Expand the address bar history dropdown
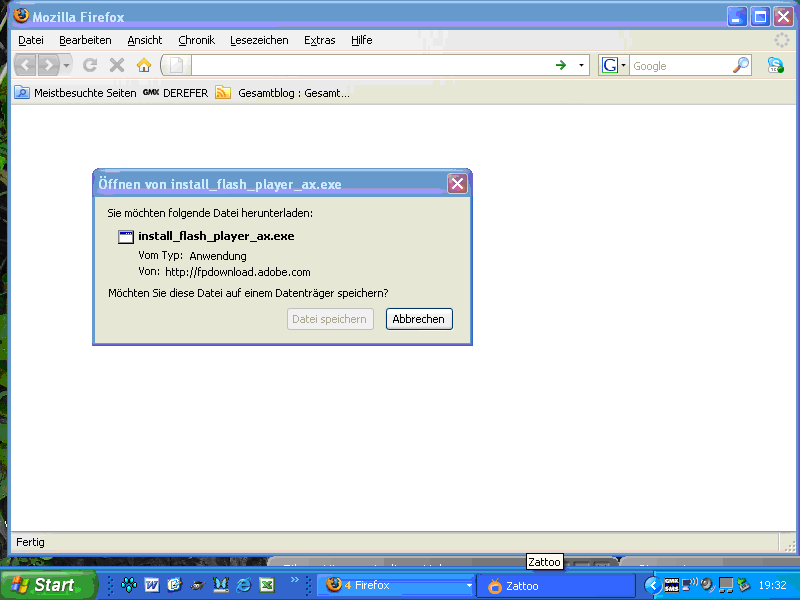Viewport: 800px width, 600px height. coord(582,65)
